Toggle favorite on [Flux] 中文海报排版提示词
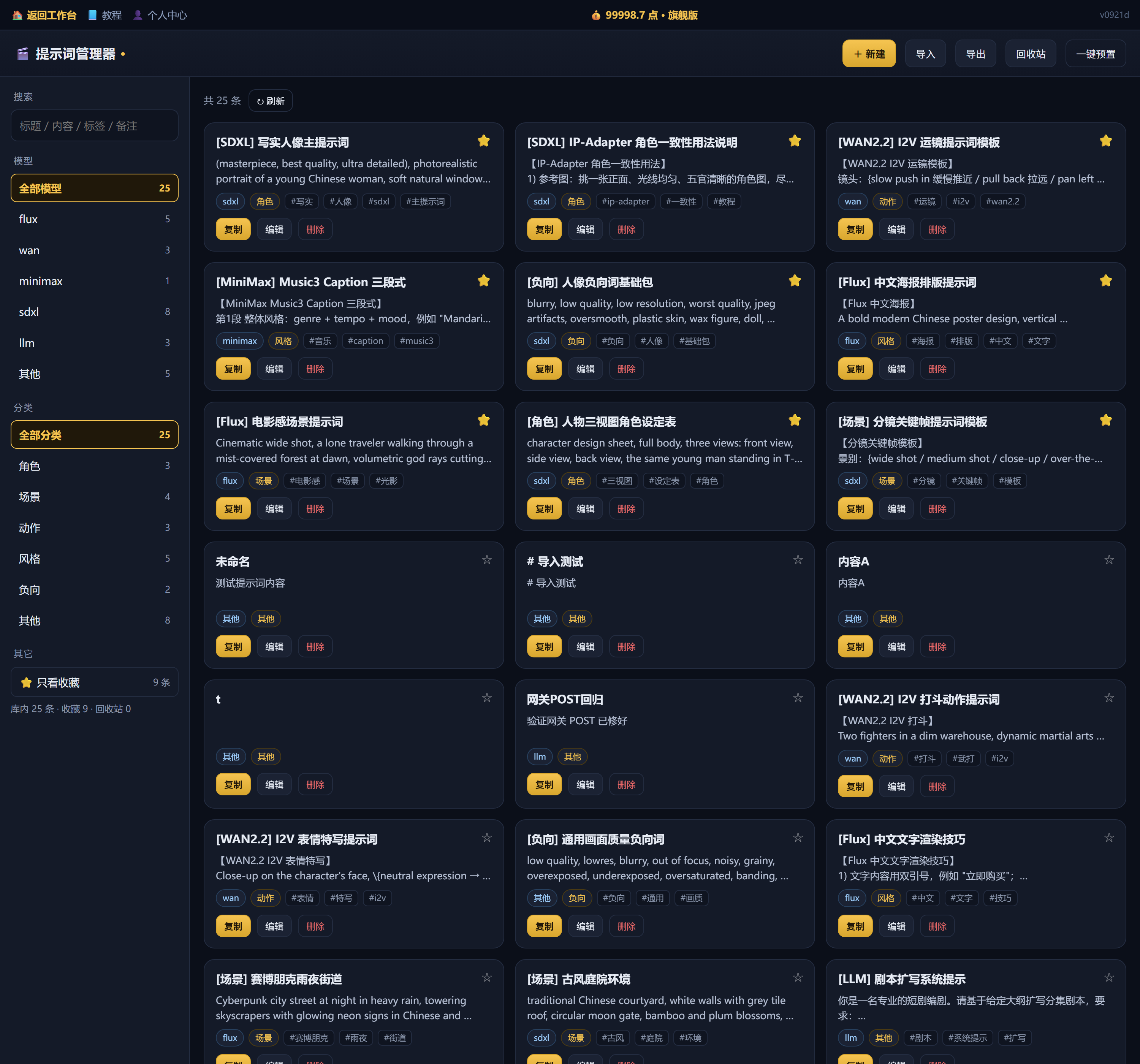 [1105, 281]
